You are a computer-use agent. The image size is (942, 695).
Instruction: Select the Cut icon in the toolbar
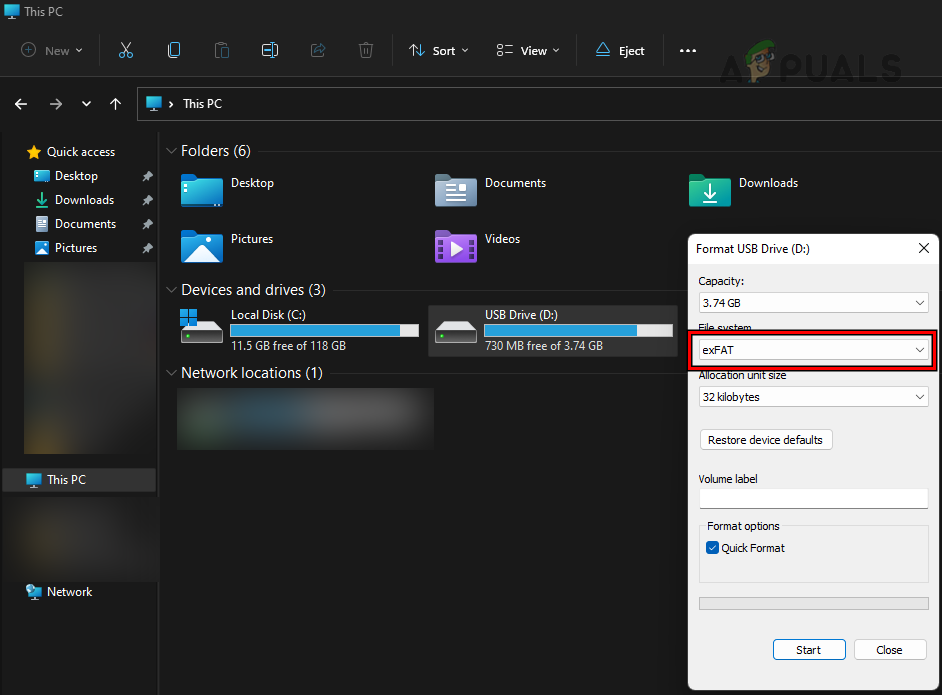[x=125, y=49]
